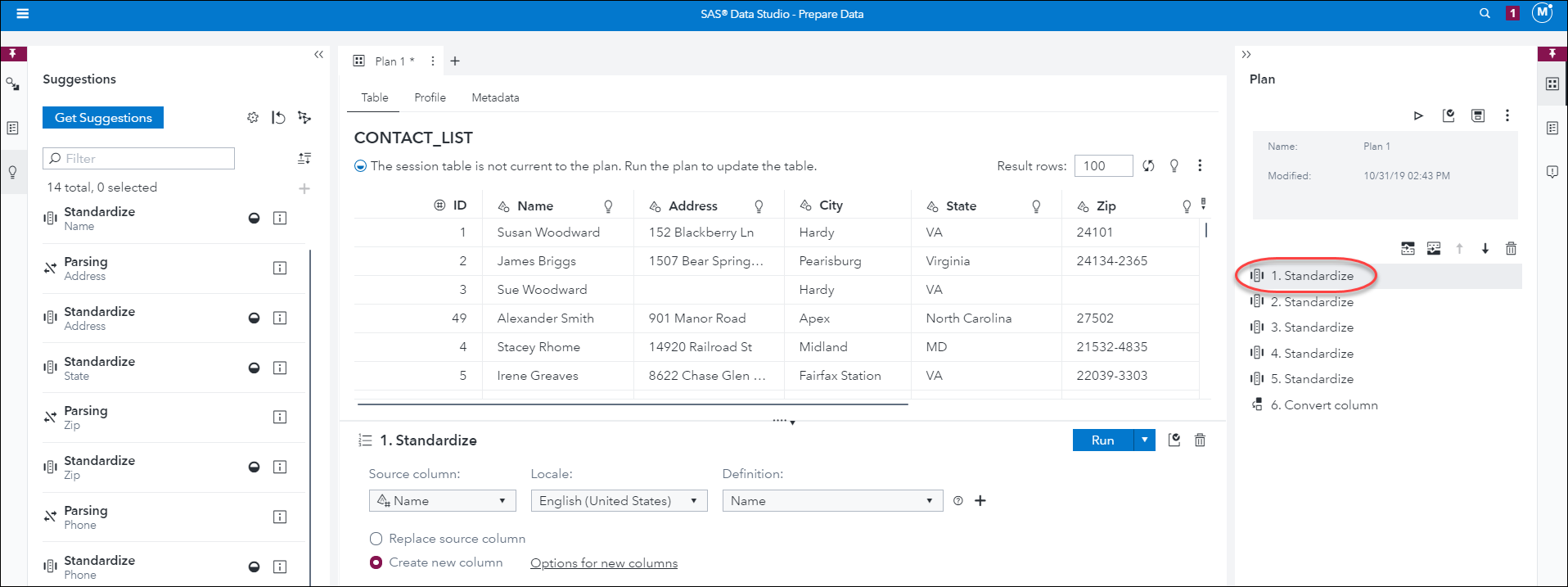Click the Get Suggestions button

click(103, 118)
